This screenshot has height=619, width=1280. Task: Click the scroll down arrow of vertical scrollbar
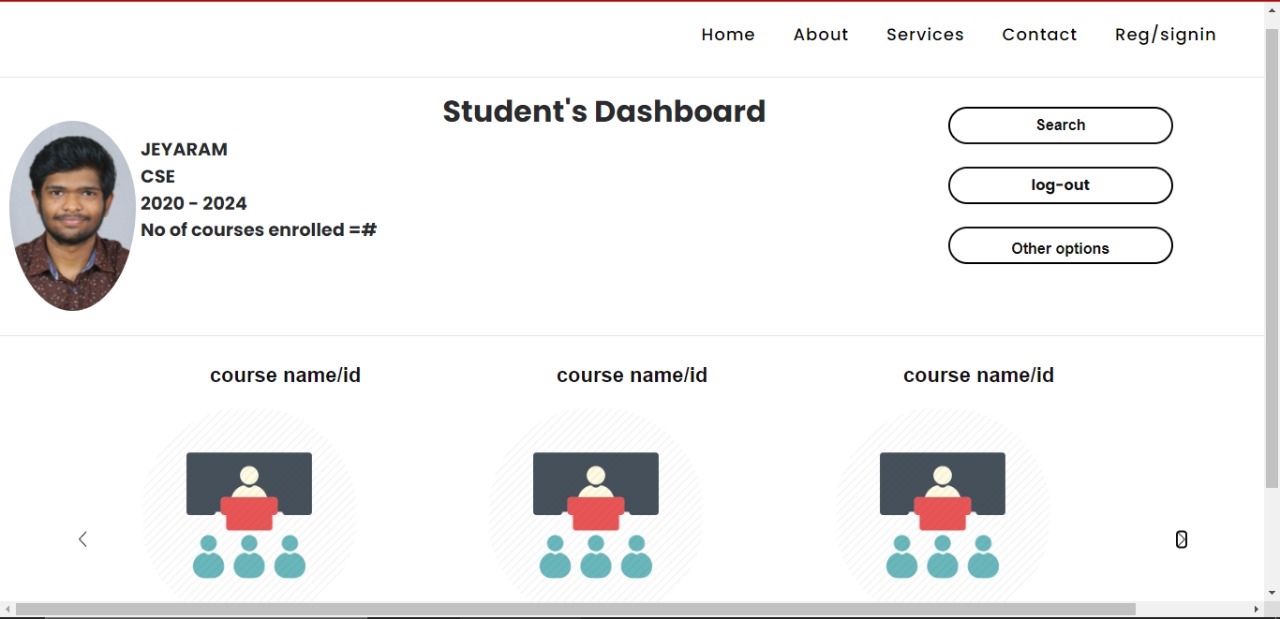pos(1272,592)
